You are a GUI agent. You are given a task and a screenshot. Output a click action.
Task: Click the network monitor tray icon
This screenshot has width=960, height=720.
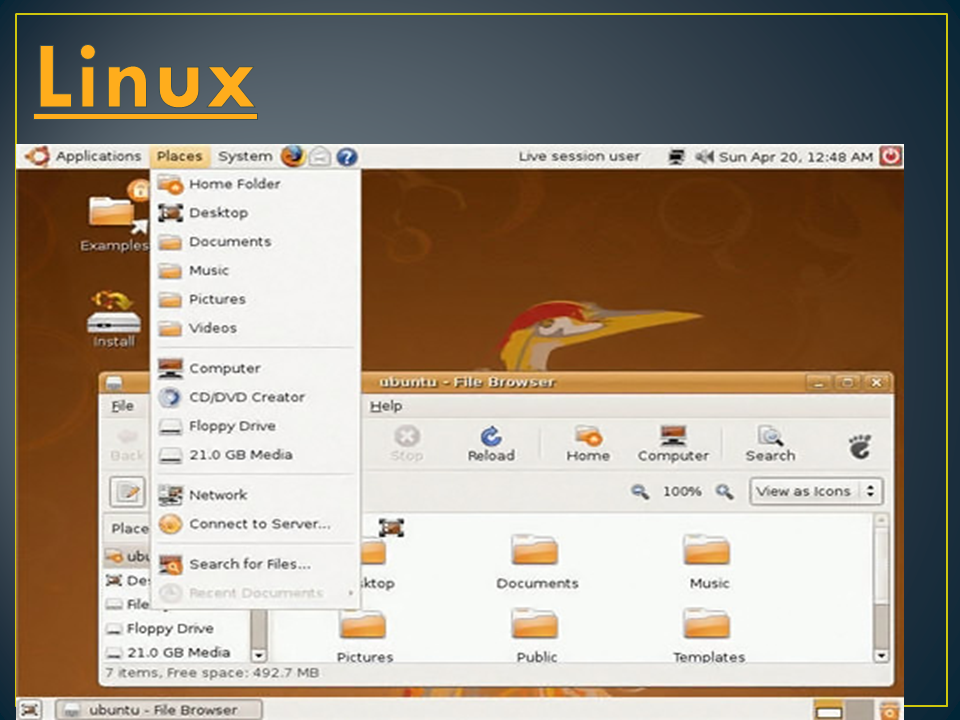pyautogui.click(x=676, y=157)
